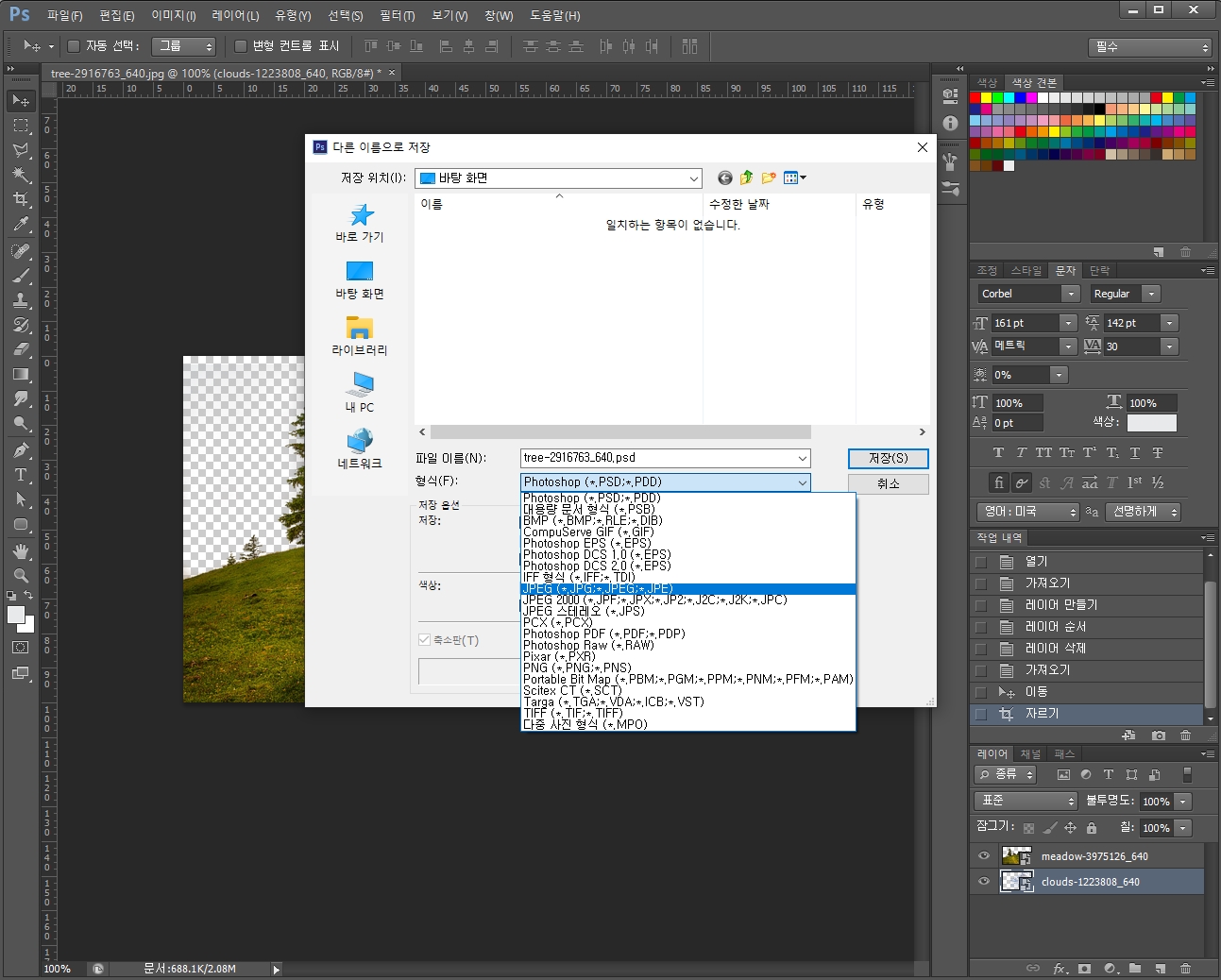This screenshot has height=980, width=1221.
Task: Click the 저장(S) save button
Action: click(888, 458)
